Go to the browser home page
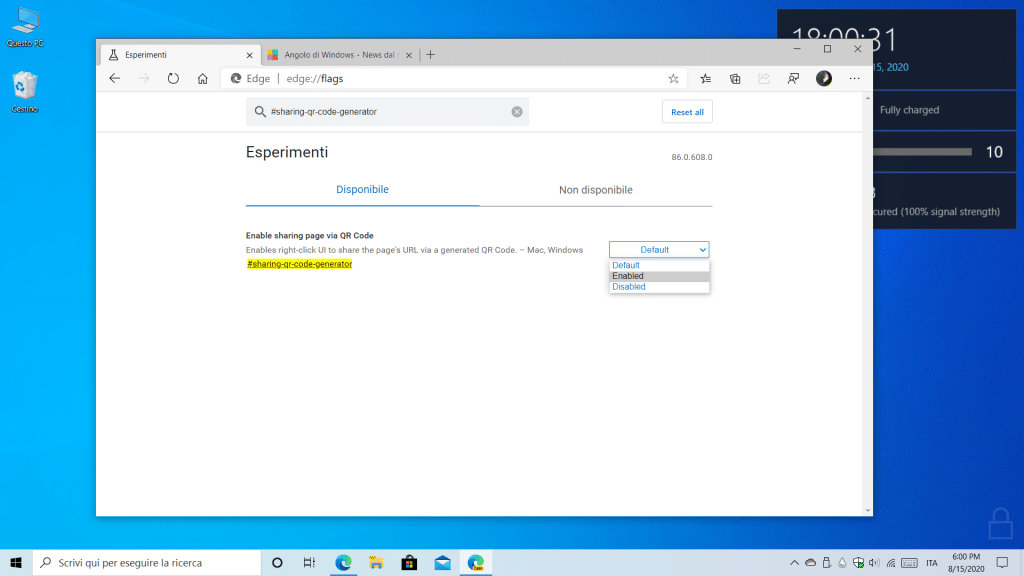 pyautogui.click(x=202, y=78)
